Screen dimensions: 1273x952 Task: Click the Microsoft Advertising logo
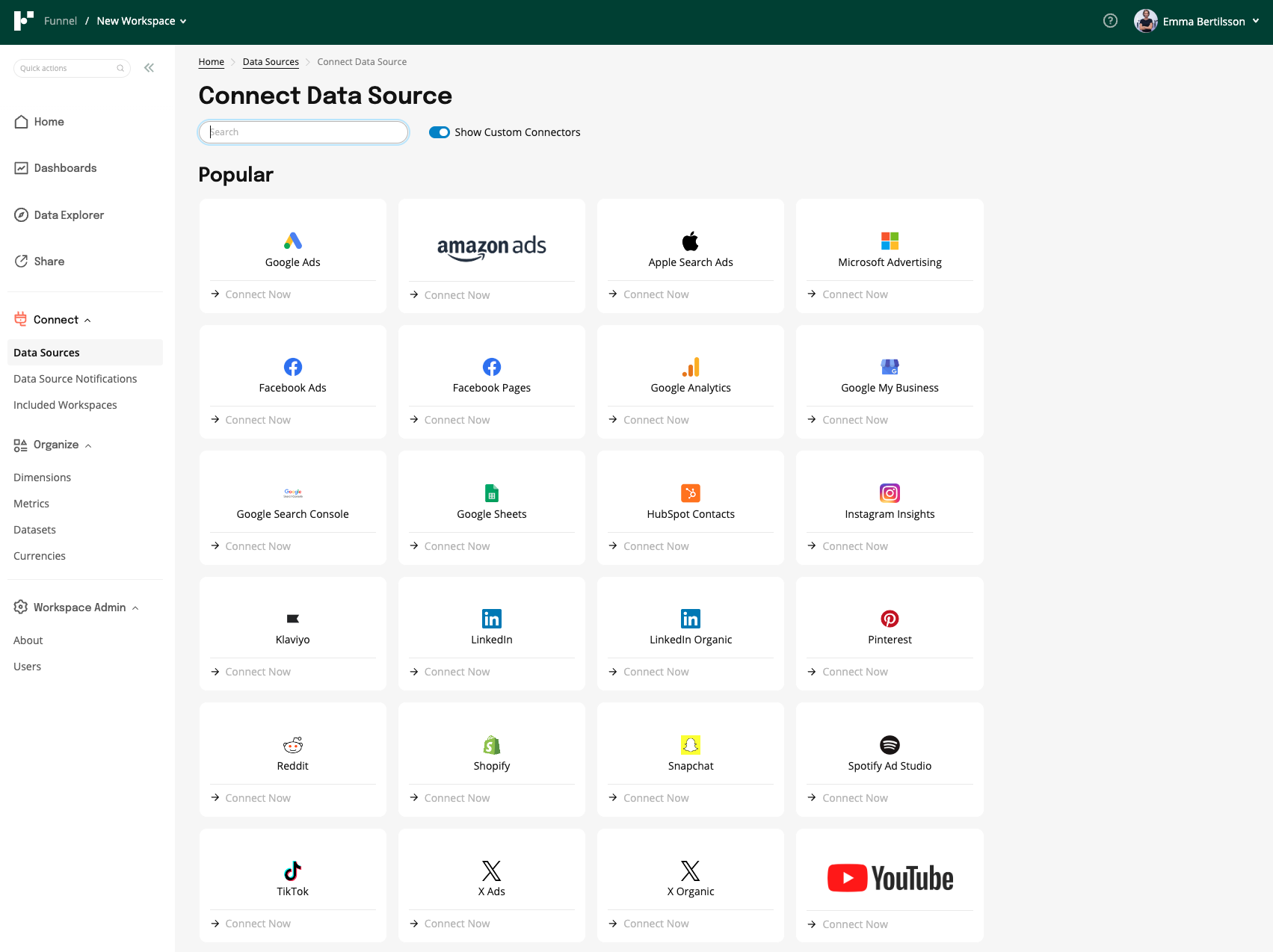[890, 241]
